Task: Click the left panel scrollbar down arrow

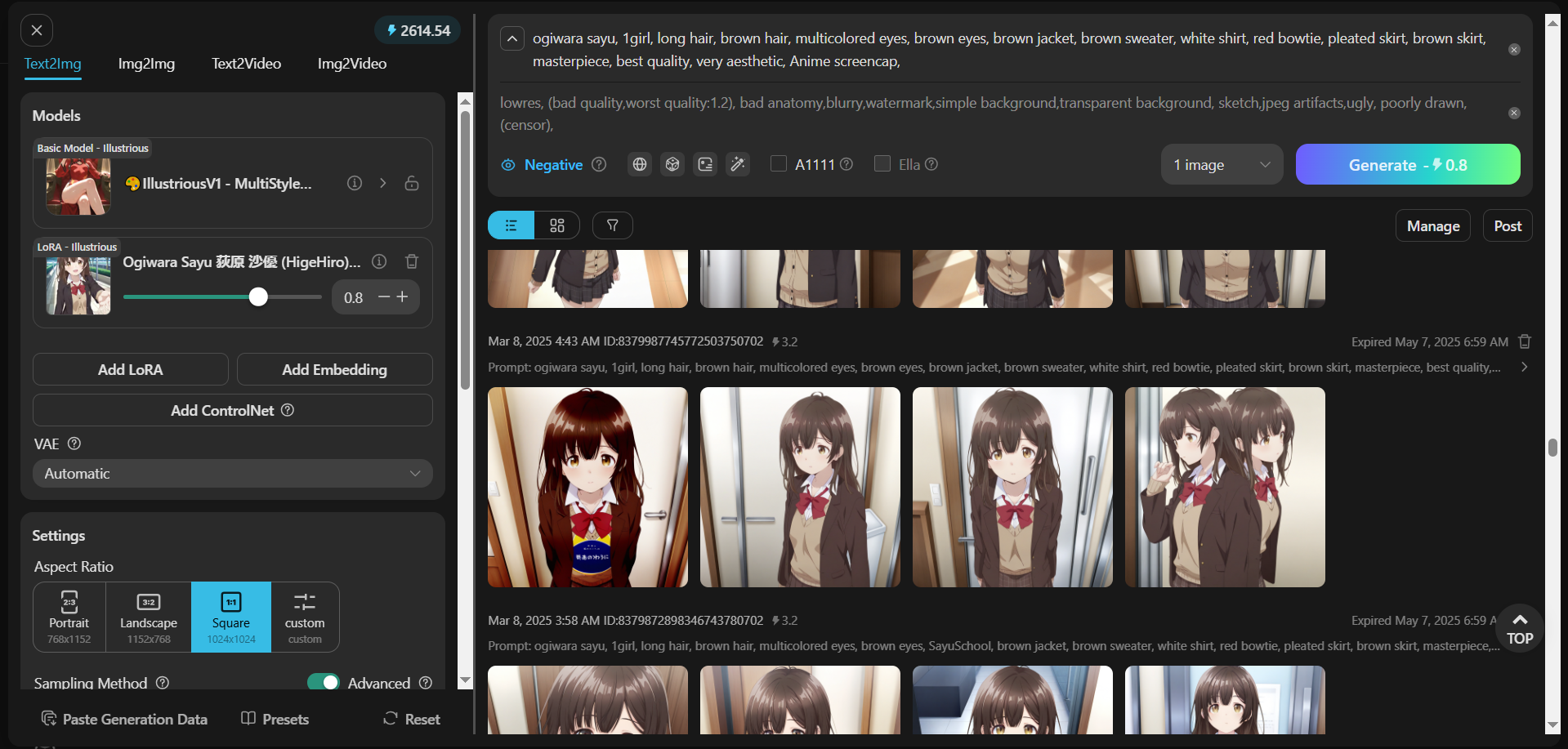Action: click(465, 680)
